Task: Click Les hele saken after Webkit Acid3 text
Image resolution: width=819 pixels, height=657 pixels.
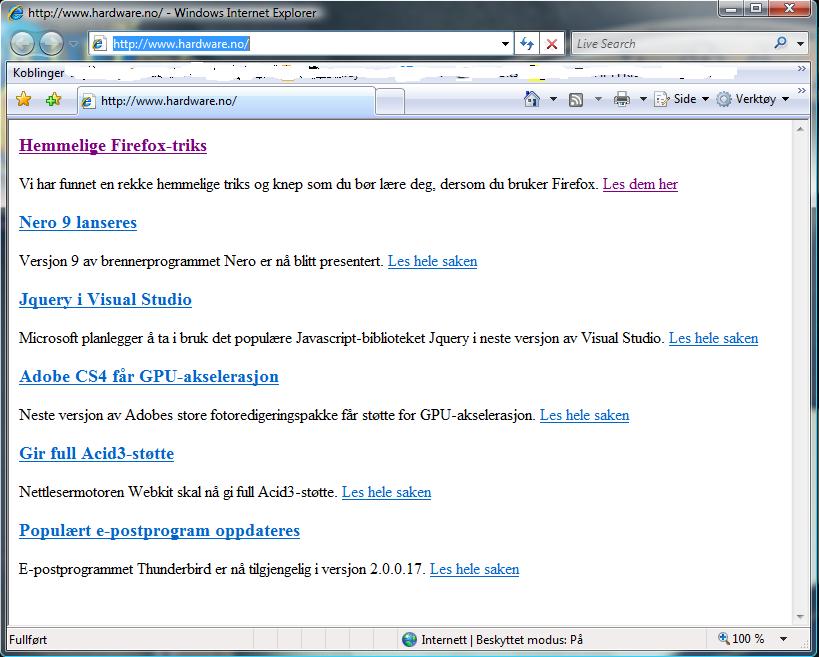Action: point(387,492)
